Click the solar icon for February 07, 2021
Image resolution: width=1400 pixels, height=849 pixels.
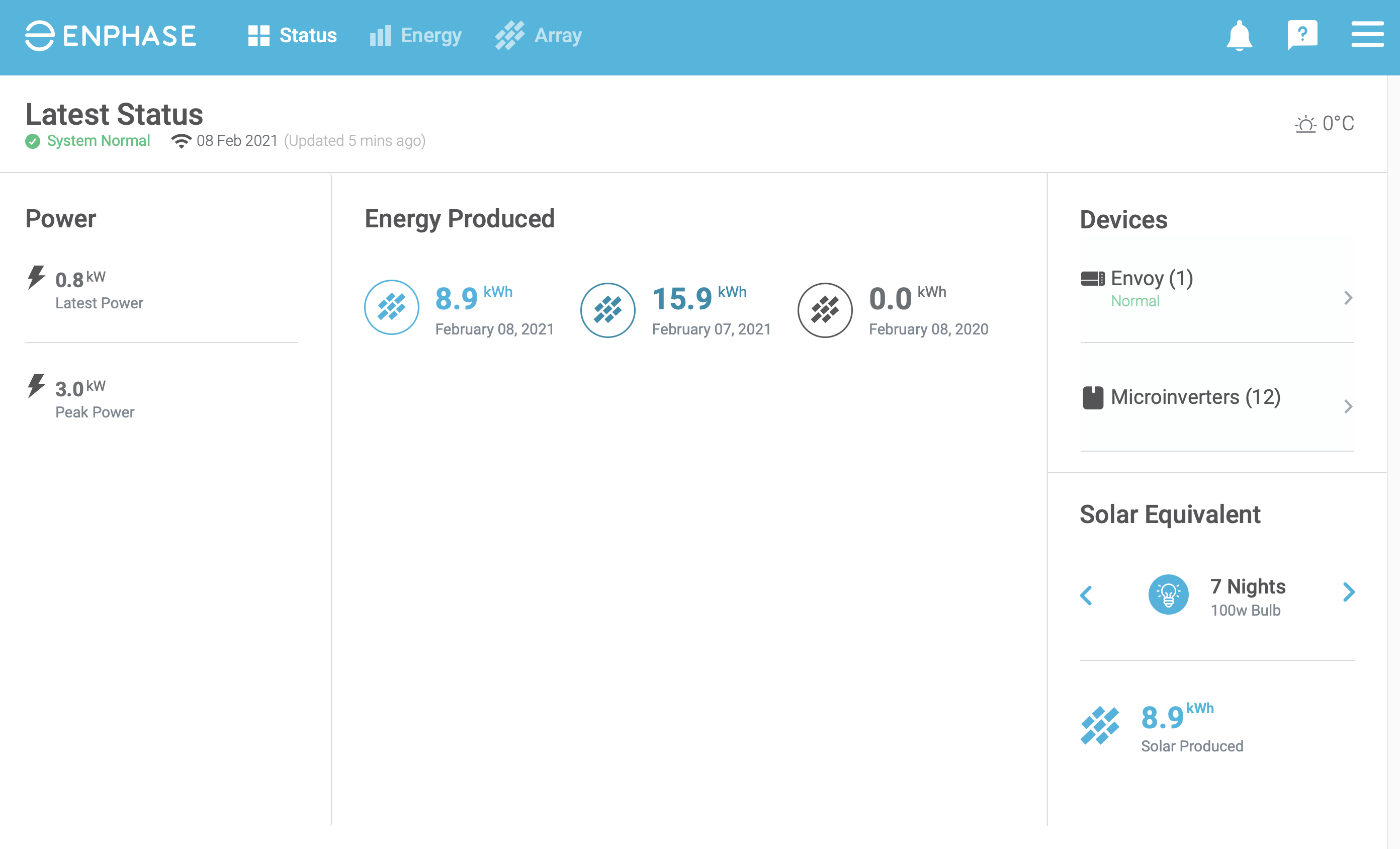click(607, 310)
